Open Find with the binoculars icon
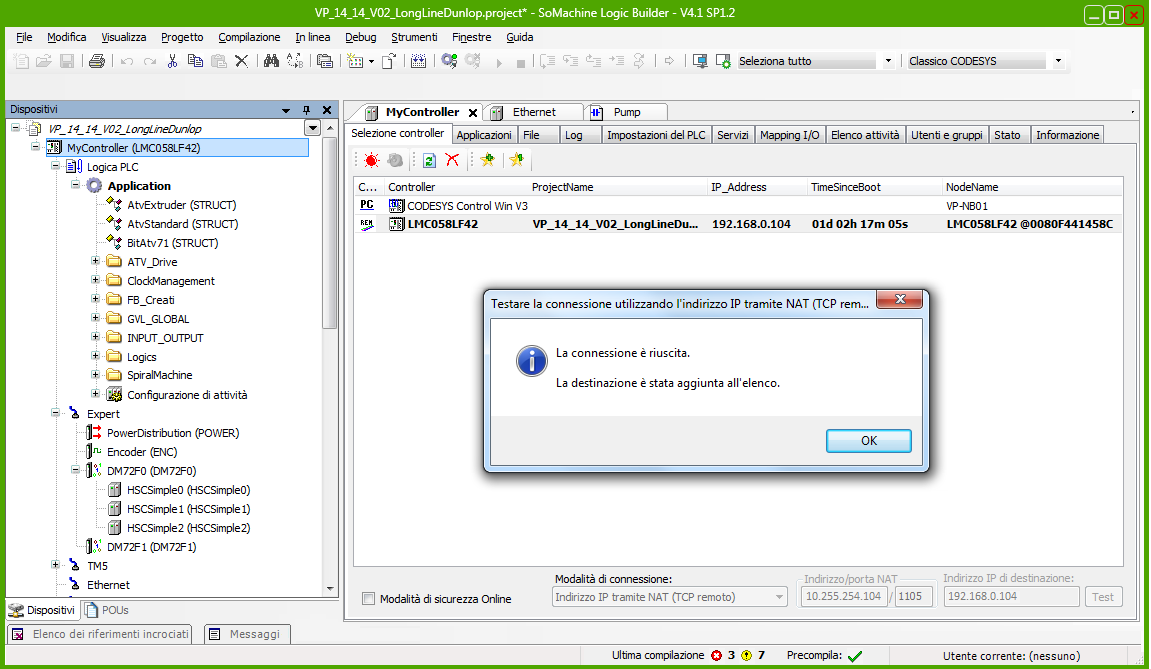 (x=271, y=62)
